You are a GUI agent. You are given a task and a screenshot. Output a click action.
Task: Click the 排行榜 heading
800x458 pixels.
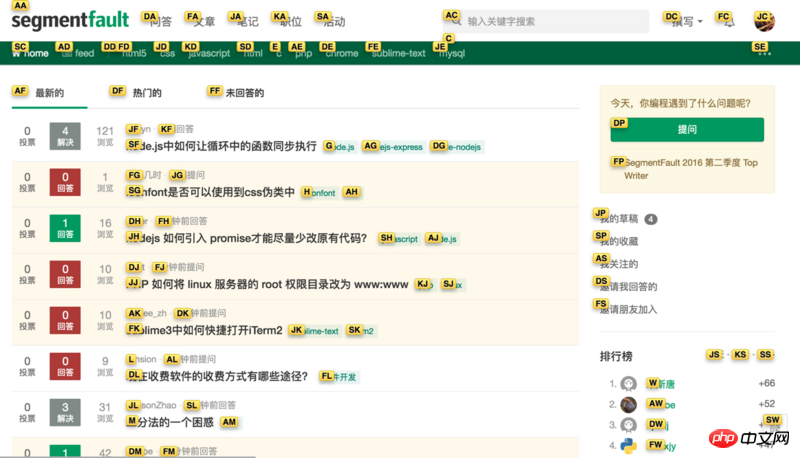[616, 356]
